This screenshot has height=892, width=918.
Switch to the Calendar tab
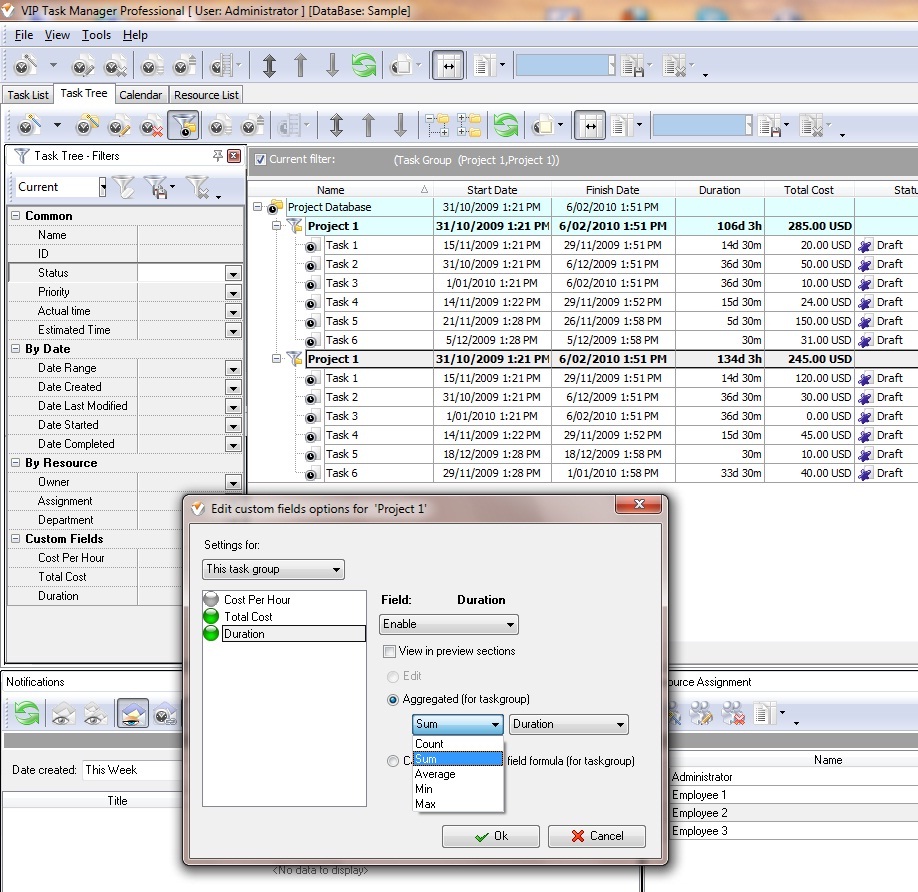point(140,95)
